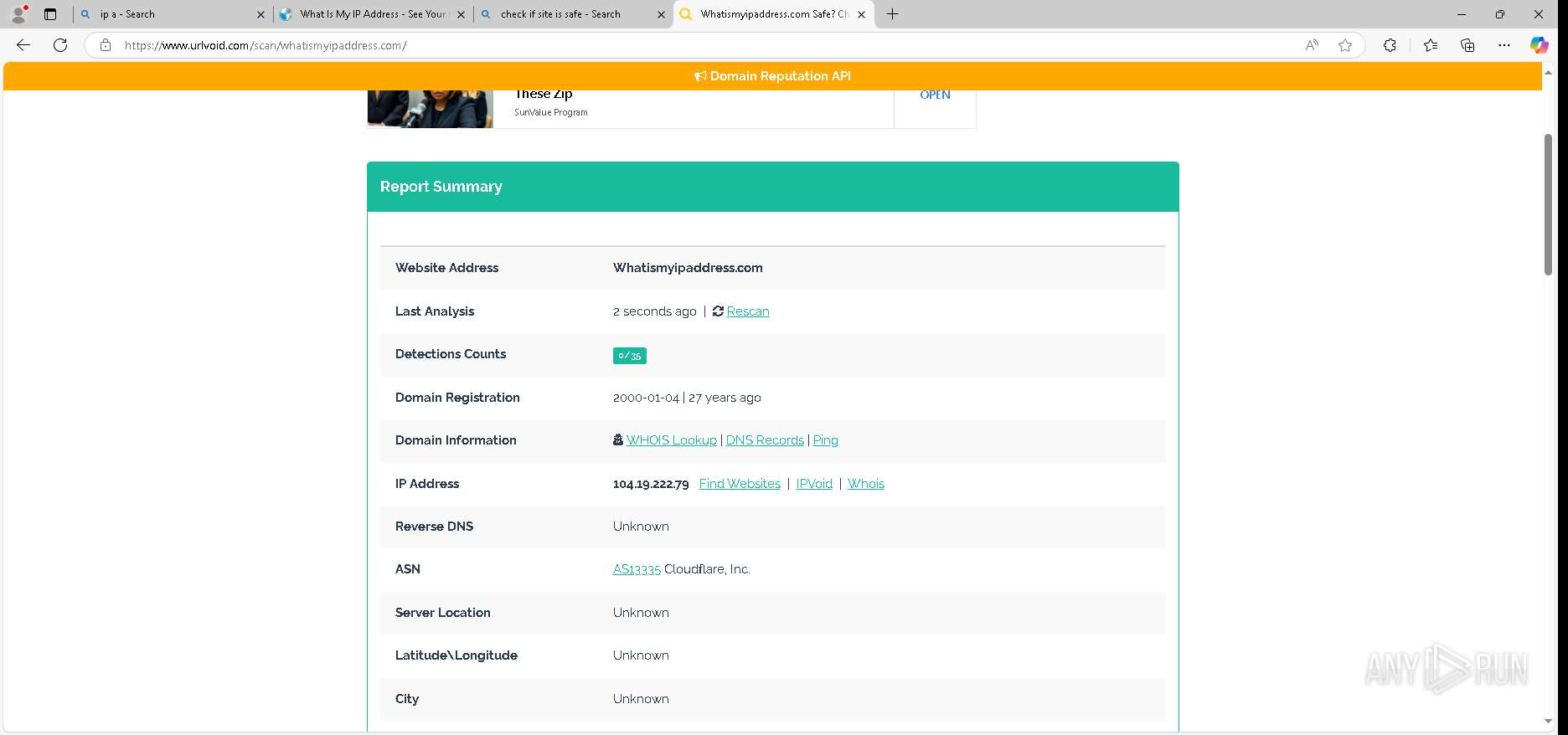Click the domain registration date 2000-01-04
The width and height of the screenshot is (1568, 735).
tap(646, 398)
